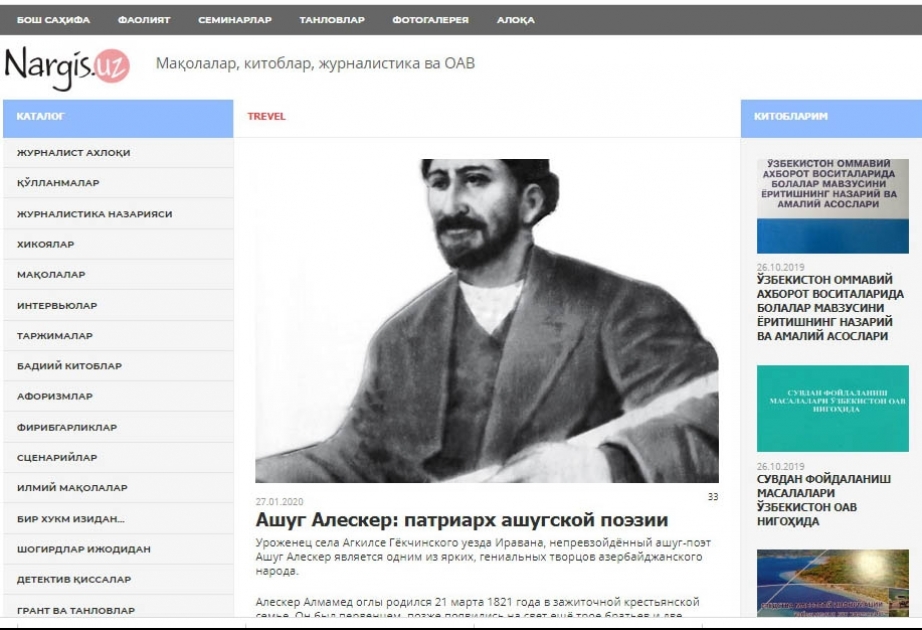922x630 pixels.
Task: Open the ФАОЛИЯТ menu item
Action: [x=144, y=20]
